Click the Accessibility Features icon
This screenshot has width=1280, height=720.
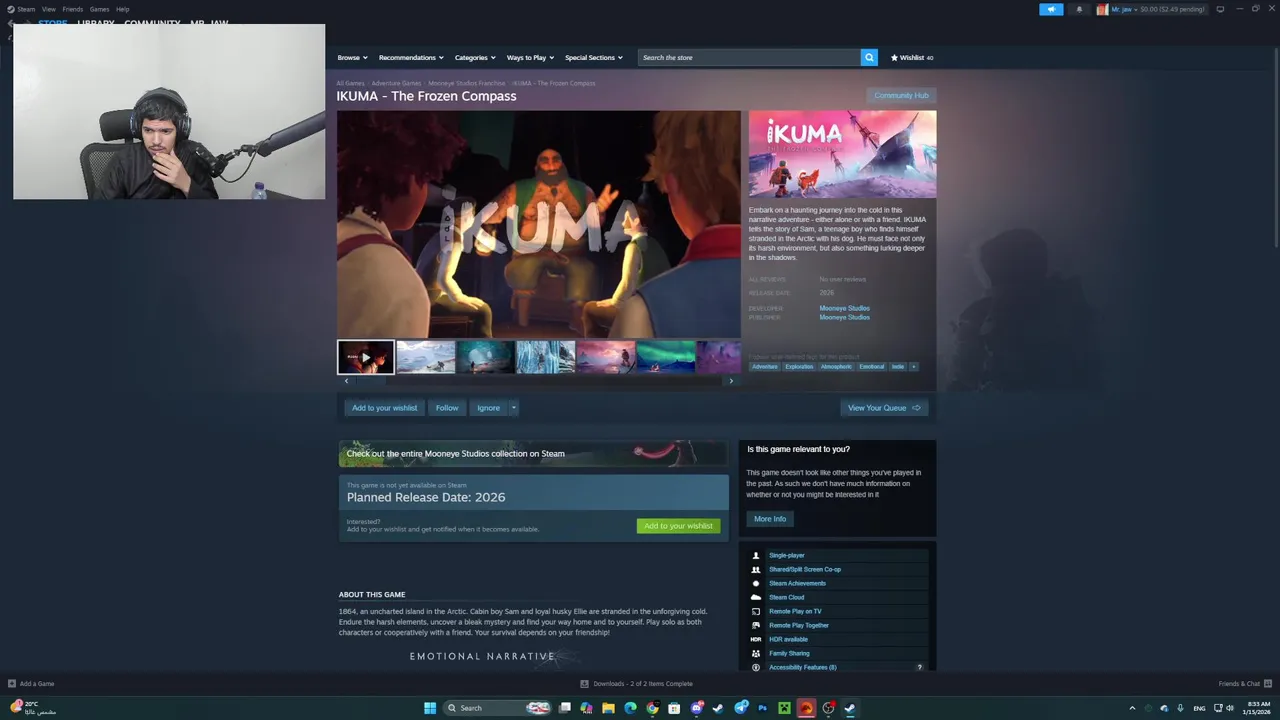756,667
